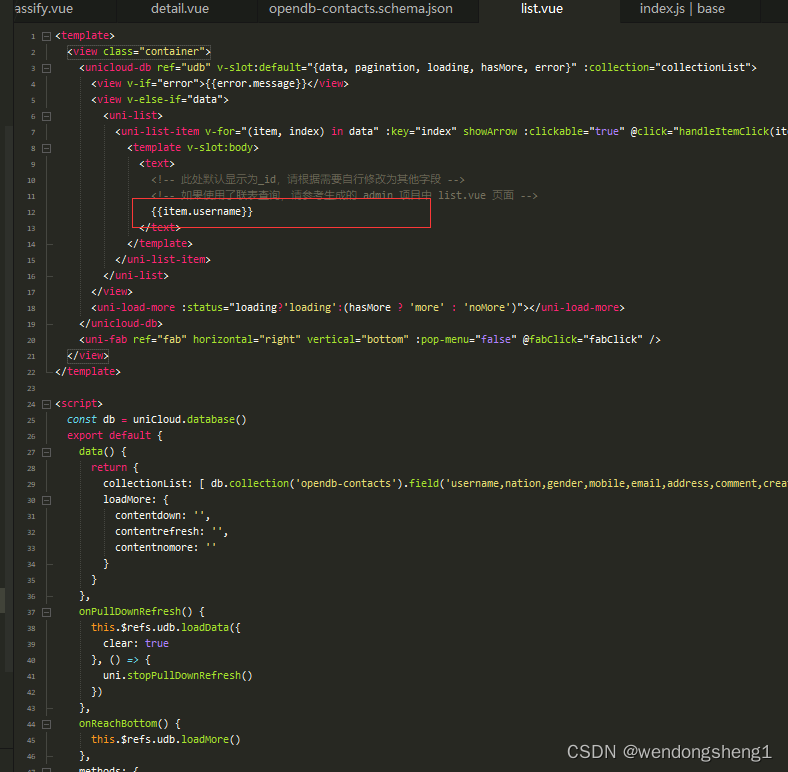788x772 pixels.
Task: Click 'clear: true' on line 39
Action: click(136, 644)
